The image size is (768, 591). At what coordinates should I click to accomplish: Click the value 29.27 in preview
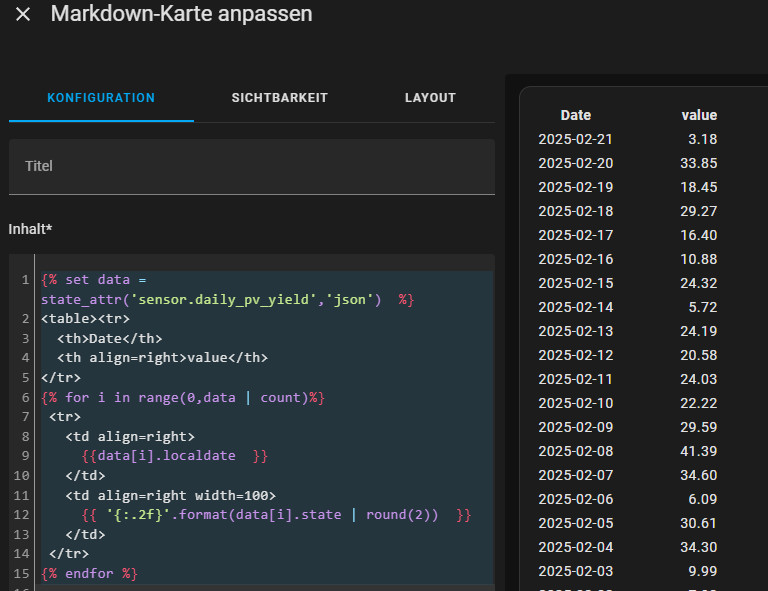[699, 211]
